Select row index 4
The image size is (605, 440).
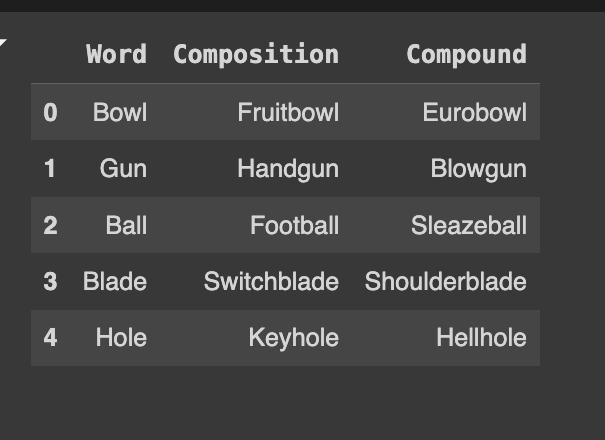pyautogui.click(x=50, y=338)
